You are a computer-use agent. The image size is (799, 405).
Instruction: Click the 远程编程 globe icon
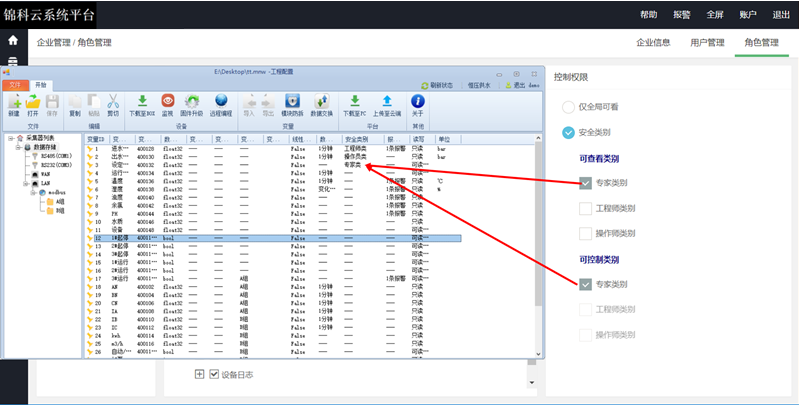pyautogui.click(x=221, y=101)
